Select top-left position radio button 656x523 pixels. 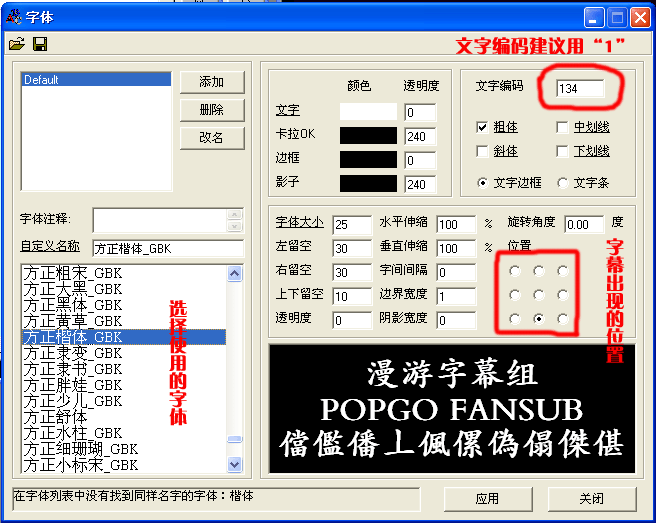[x=515, y=271]
